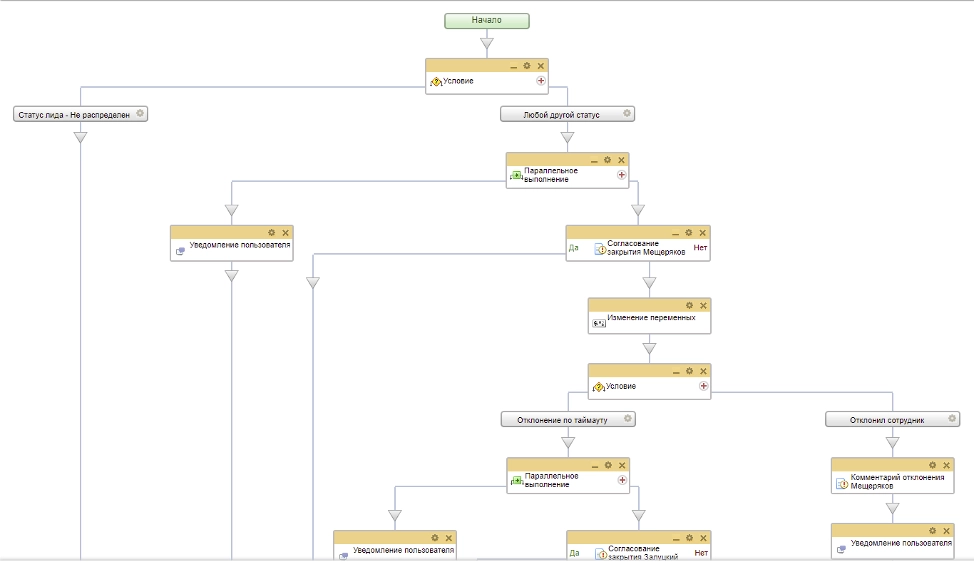Delete the Комментарий отклонения Мещеряков block
Screen dimensions: 974x562
946,465
